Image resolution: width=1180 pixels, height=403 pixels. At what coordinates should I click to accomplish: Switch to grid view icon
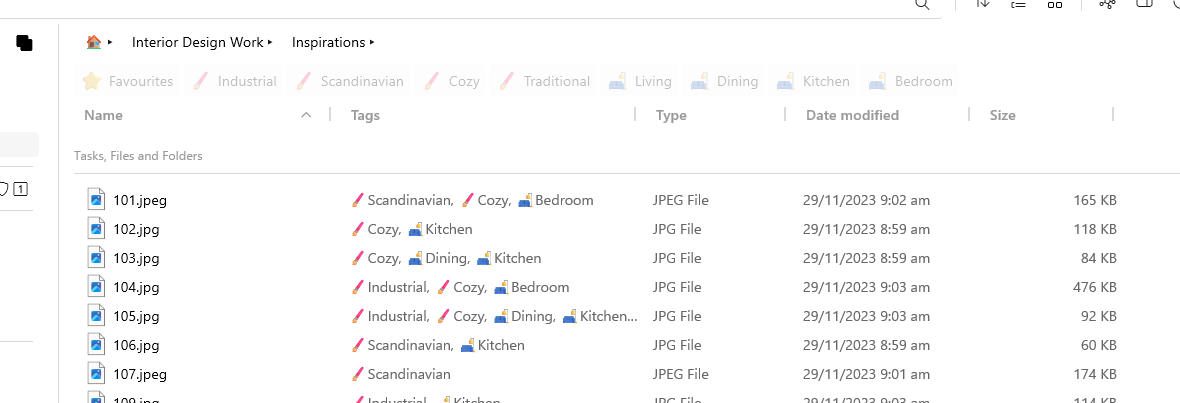tap(1054, 5)
